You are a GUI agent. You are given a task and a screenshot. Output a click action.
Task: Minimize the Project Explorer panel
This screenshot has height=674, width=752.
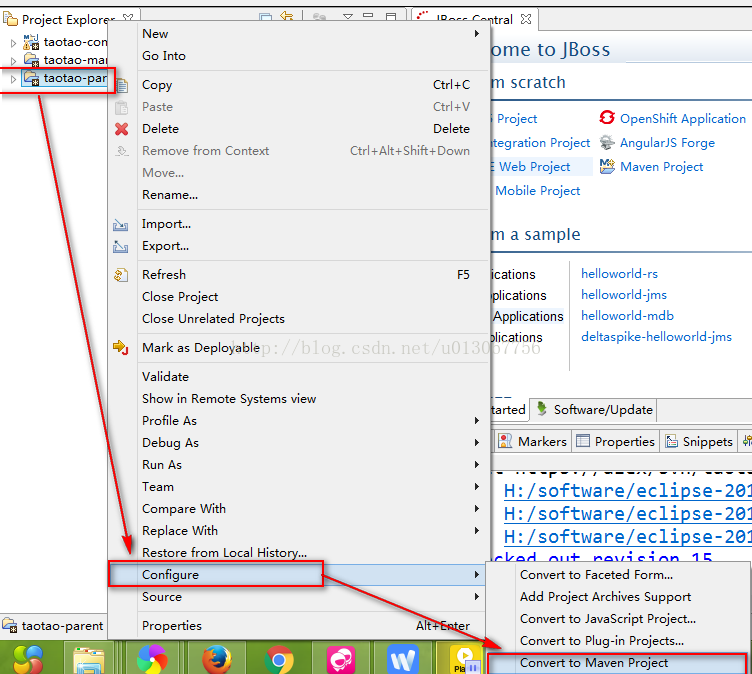point(368,16)
